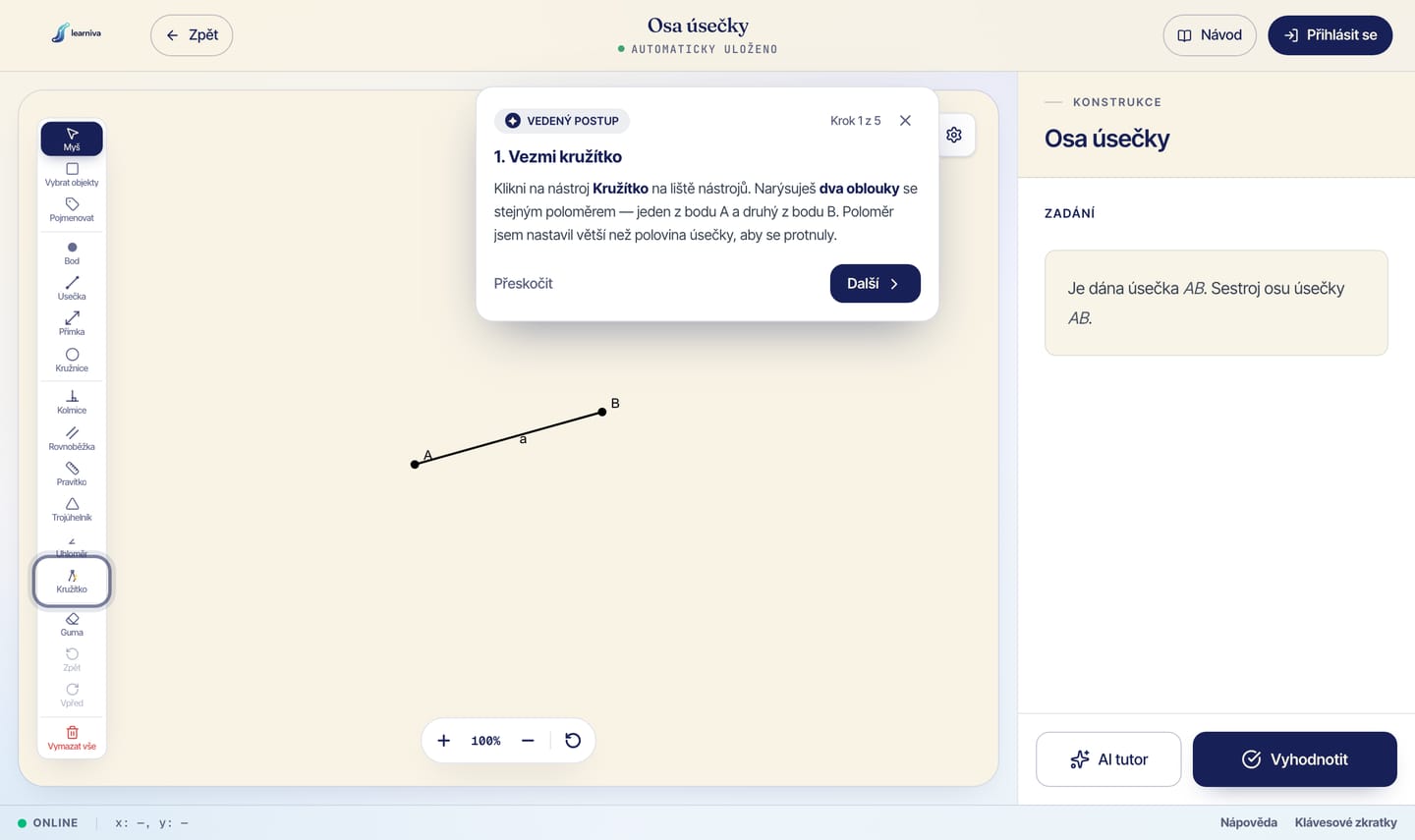This screenshot has height=840, width=1415.
Task: Click the Přihlásit se sign-in button
Action: 1330,35
